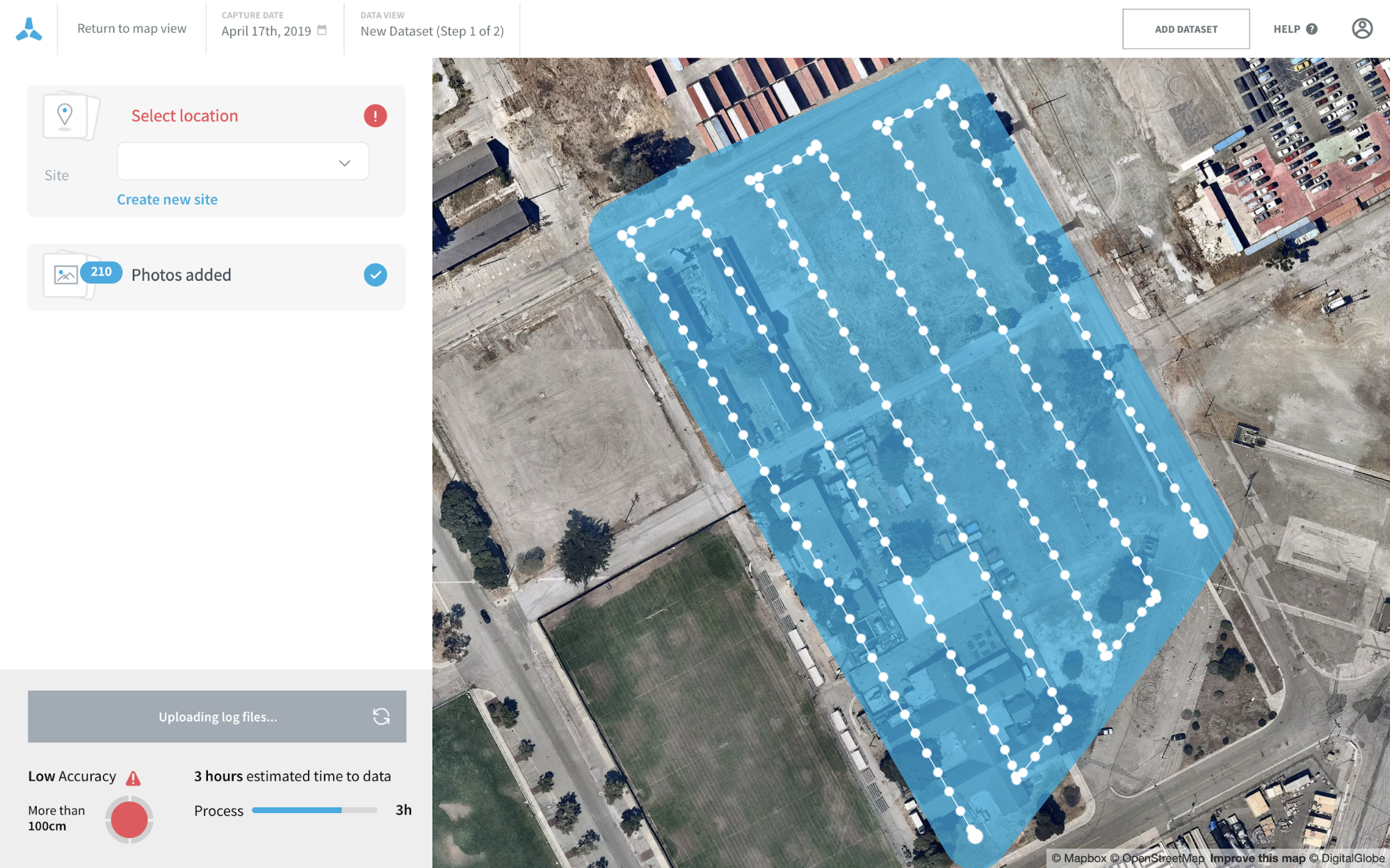This screenshot has width=1390, height=868.
Task: Click the 3 hours estimated time text
Action: tap(292, 776)
